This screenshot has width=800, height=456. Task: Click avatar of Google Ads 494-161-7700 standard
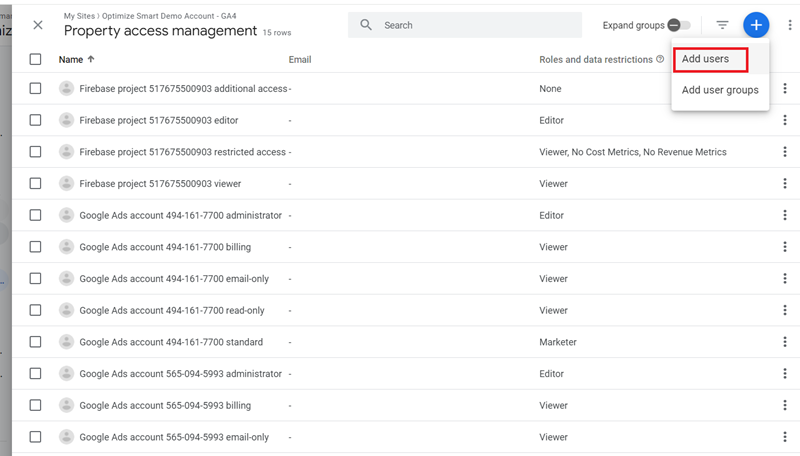[x=66, y=342]
